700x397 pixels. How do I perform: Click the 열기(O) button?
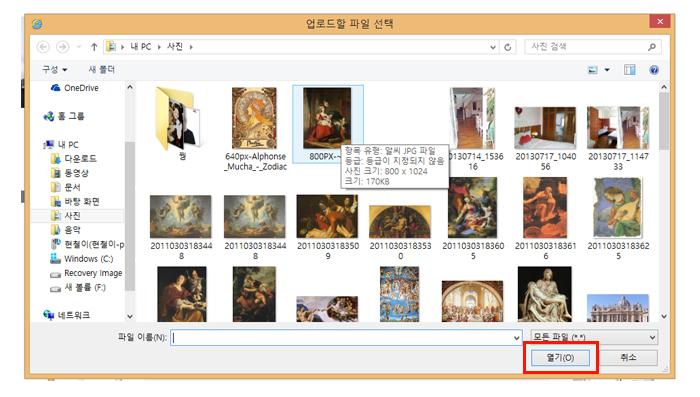click(560, 357)
